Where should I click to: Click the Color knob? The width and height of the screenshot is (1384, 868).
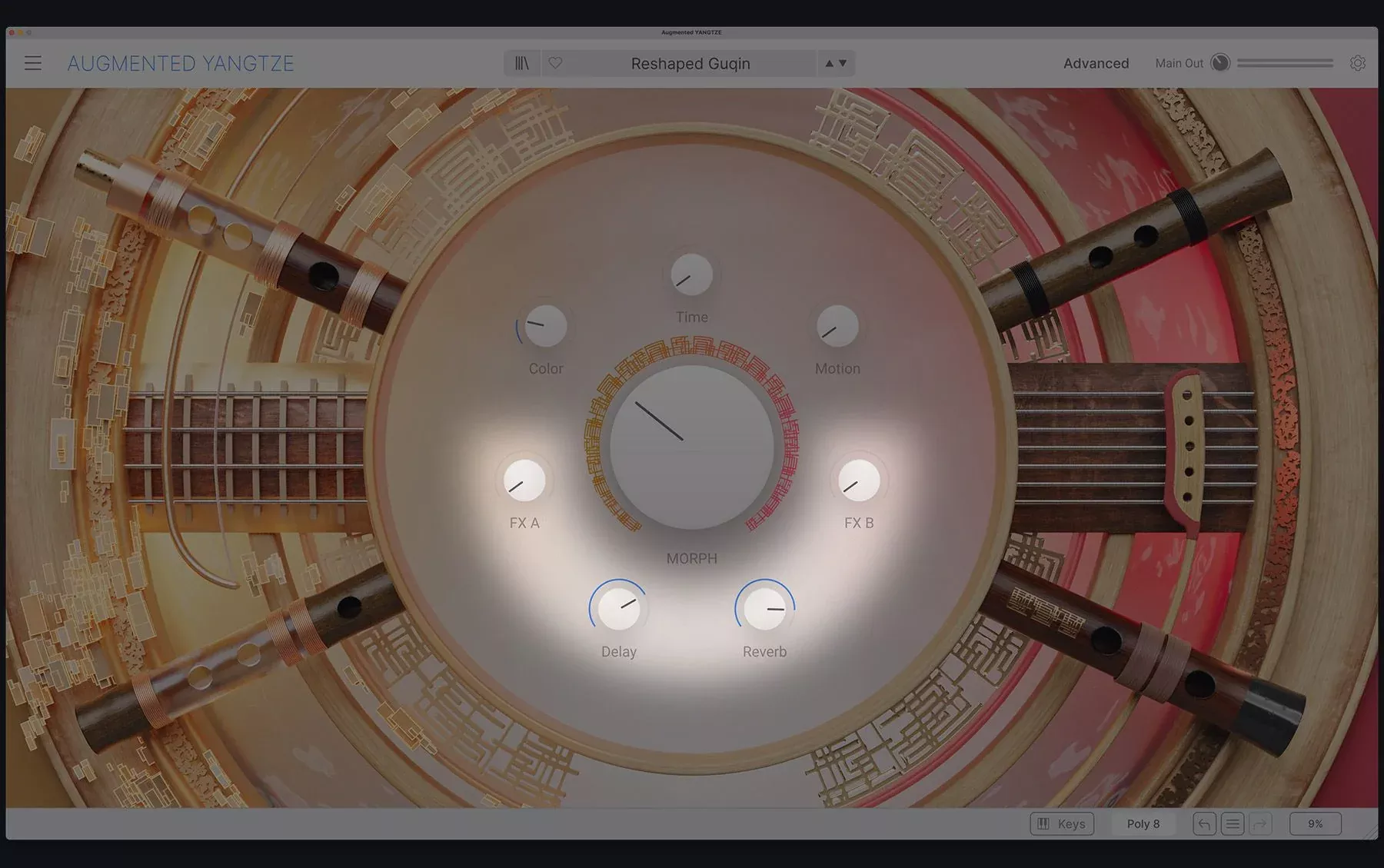pyautogui.click(x=546, y=326)
